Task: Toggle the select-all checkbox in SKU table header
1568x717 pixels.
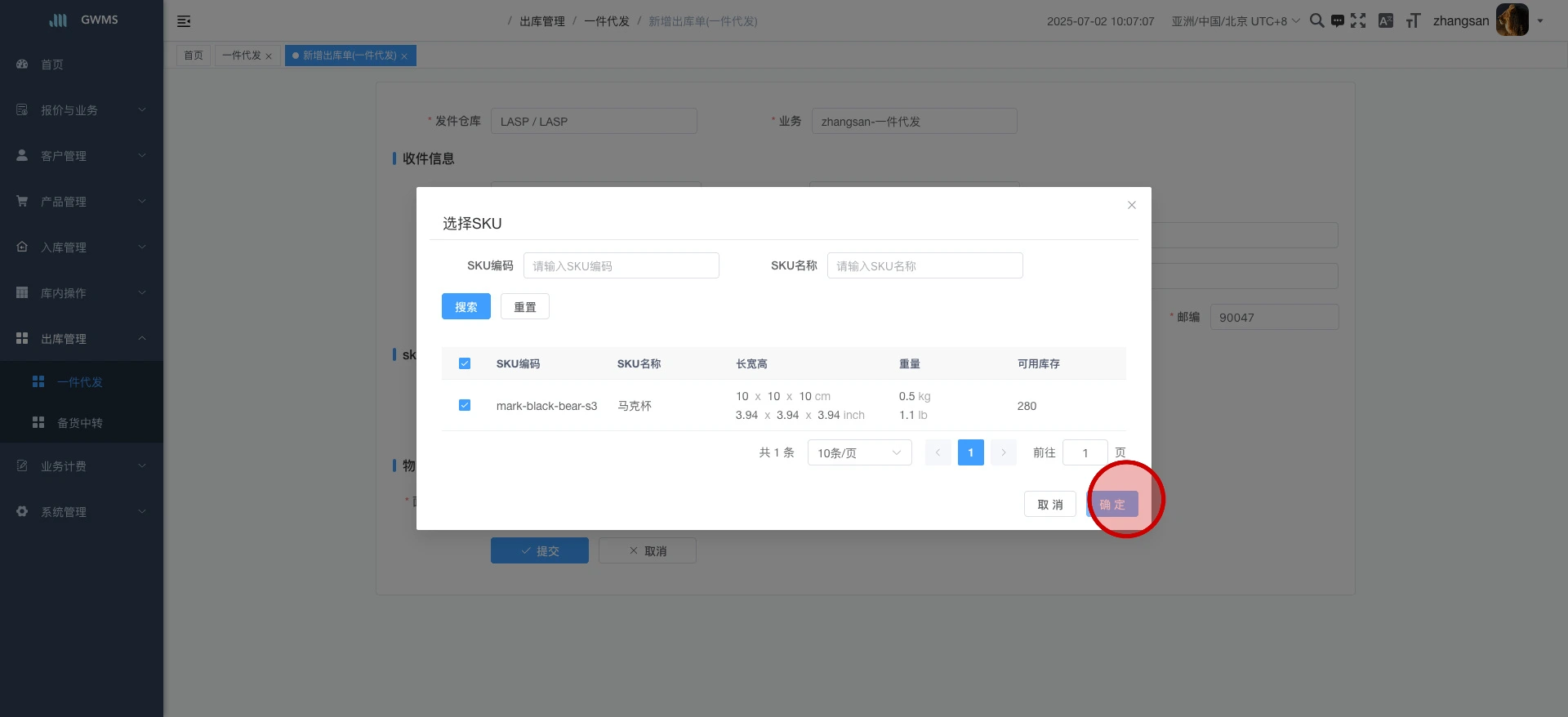Action: [465, 363]
